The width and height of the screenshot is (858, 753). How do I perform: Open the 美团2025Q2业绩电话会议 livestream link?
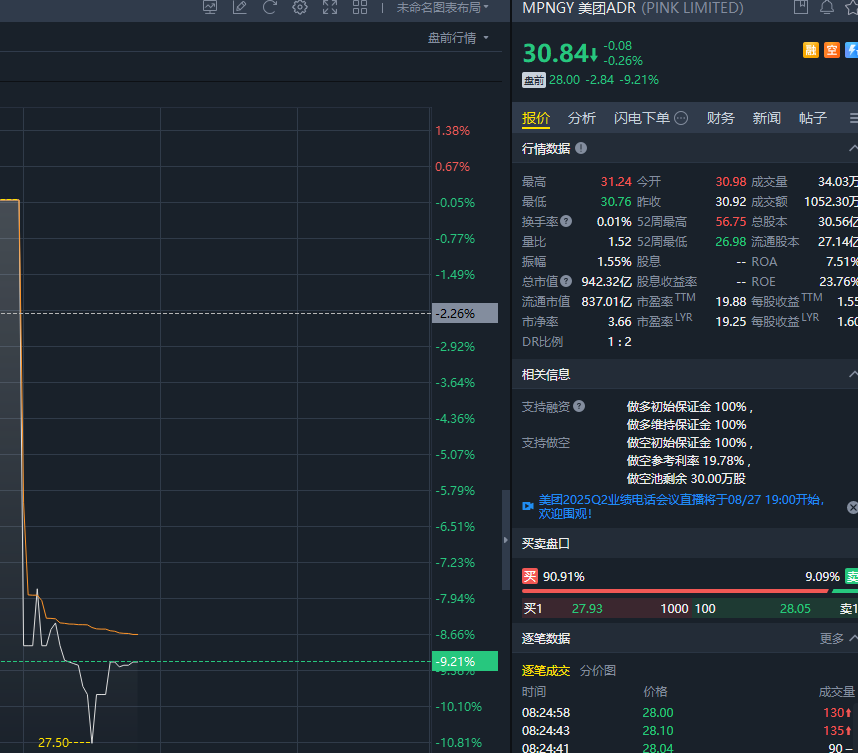[x=681, y=507]
